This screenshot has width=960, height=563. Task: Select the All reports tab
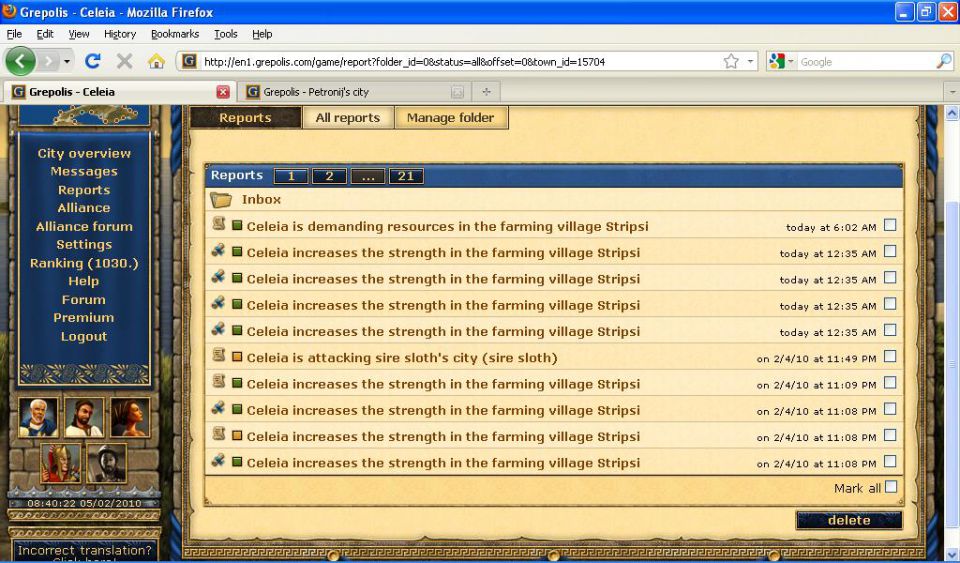tap(348, 117)
